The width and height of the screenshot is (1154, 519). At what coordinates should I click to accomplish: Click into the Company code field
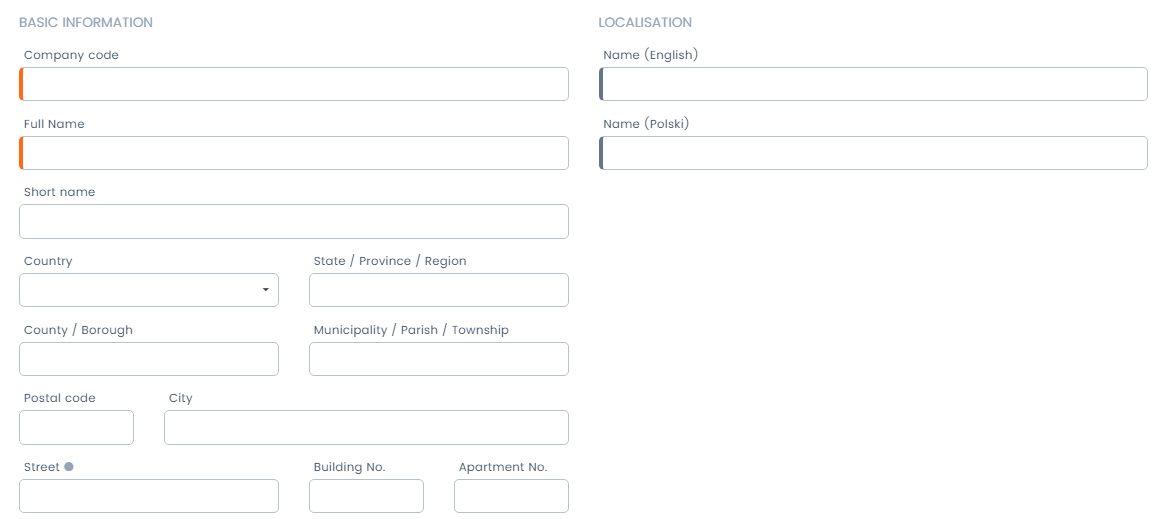point(294,84)
